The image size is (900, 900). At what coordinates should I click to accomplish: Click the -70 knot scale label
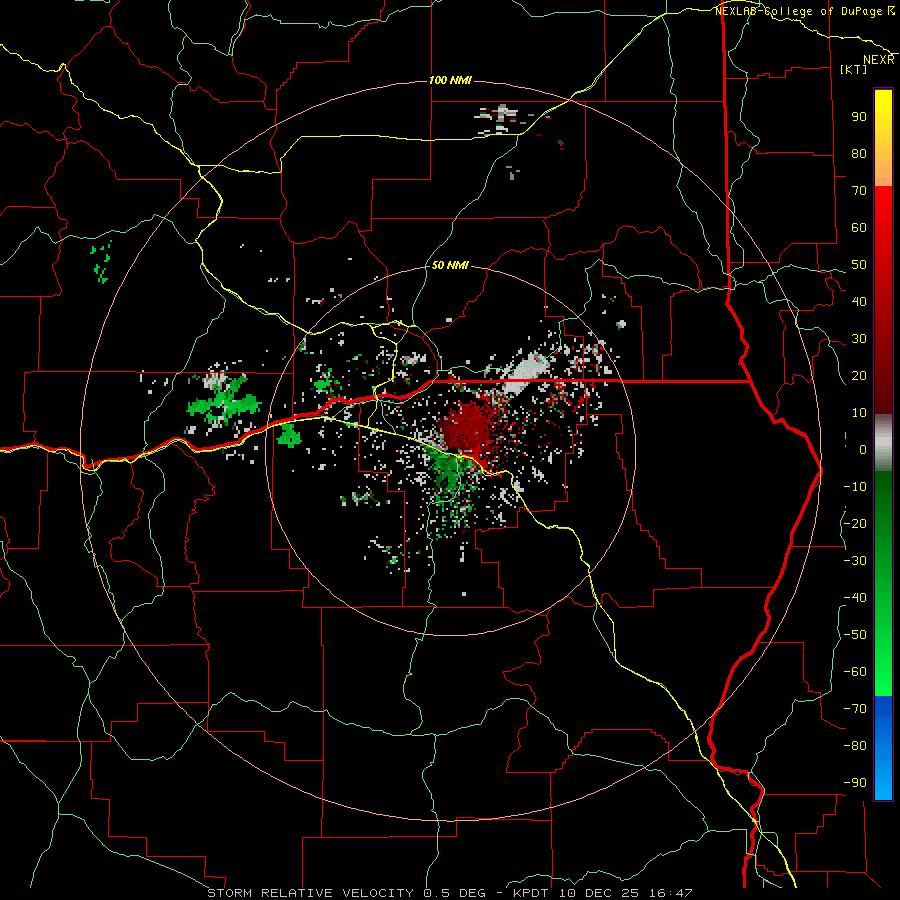tap(855, 709)
